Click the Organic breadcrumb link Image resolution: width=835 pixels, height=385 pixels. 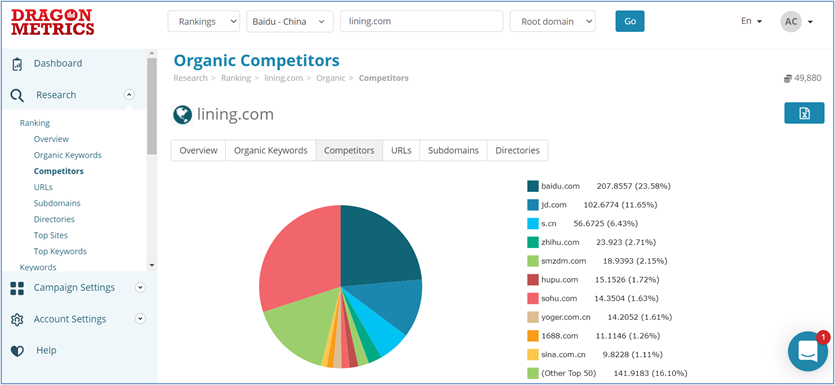click(x=330, y=78)
